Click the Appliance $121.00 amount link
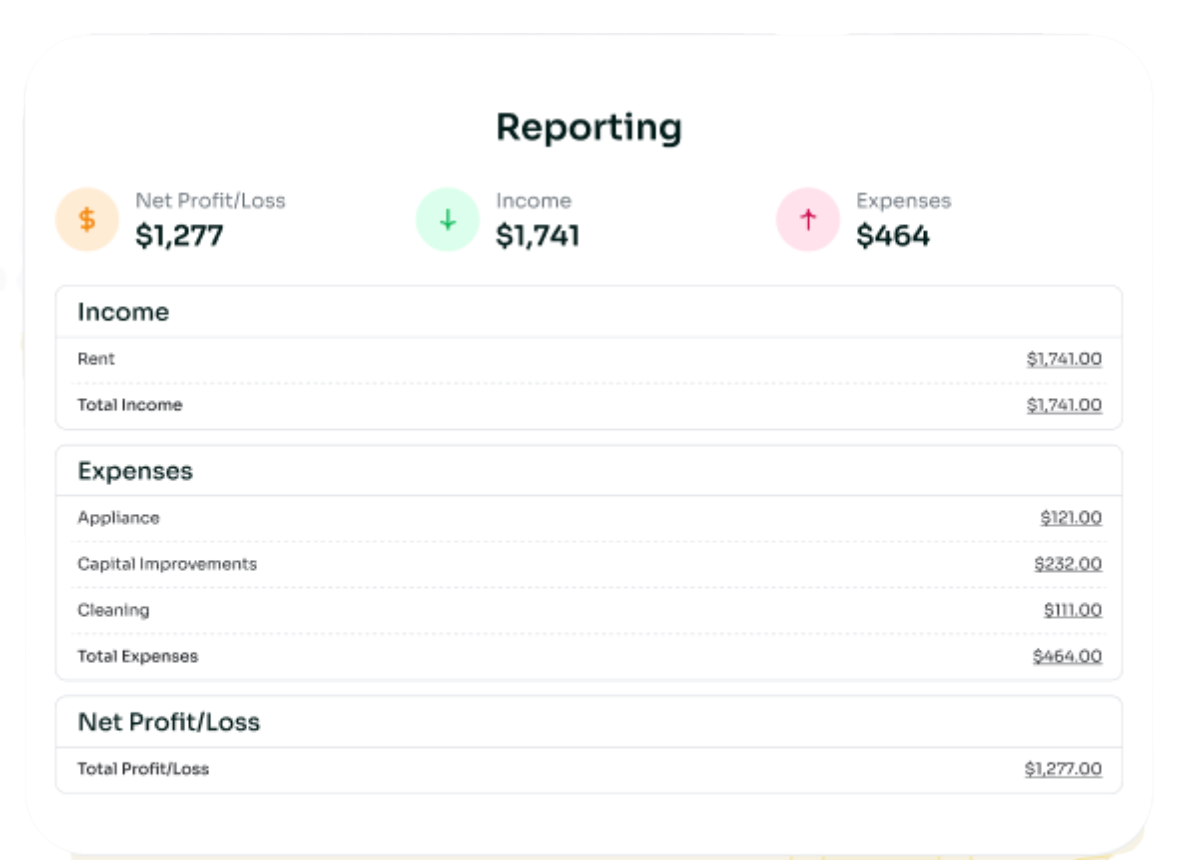The image size is (1194, 860). tap(1071, 518)
